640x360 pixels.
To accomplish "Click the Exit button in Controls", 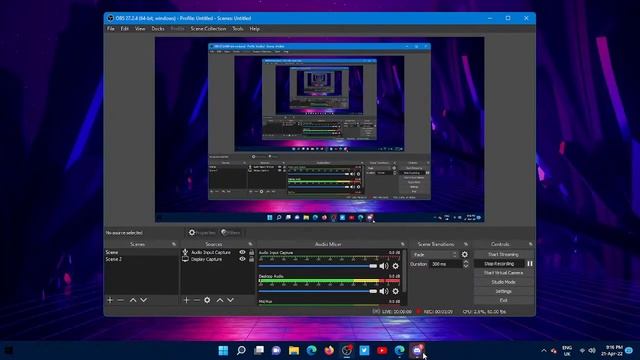I will tap(503, 300).
